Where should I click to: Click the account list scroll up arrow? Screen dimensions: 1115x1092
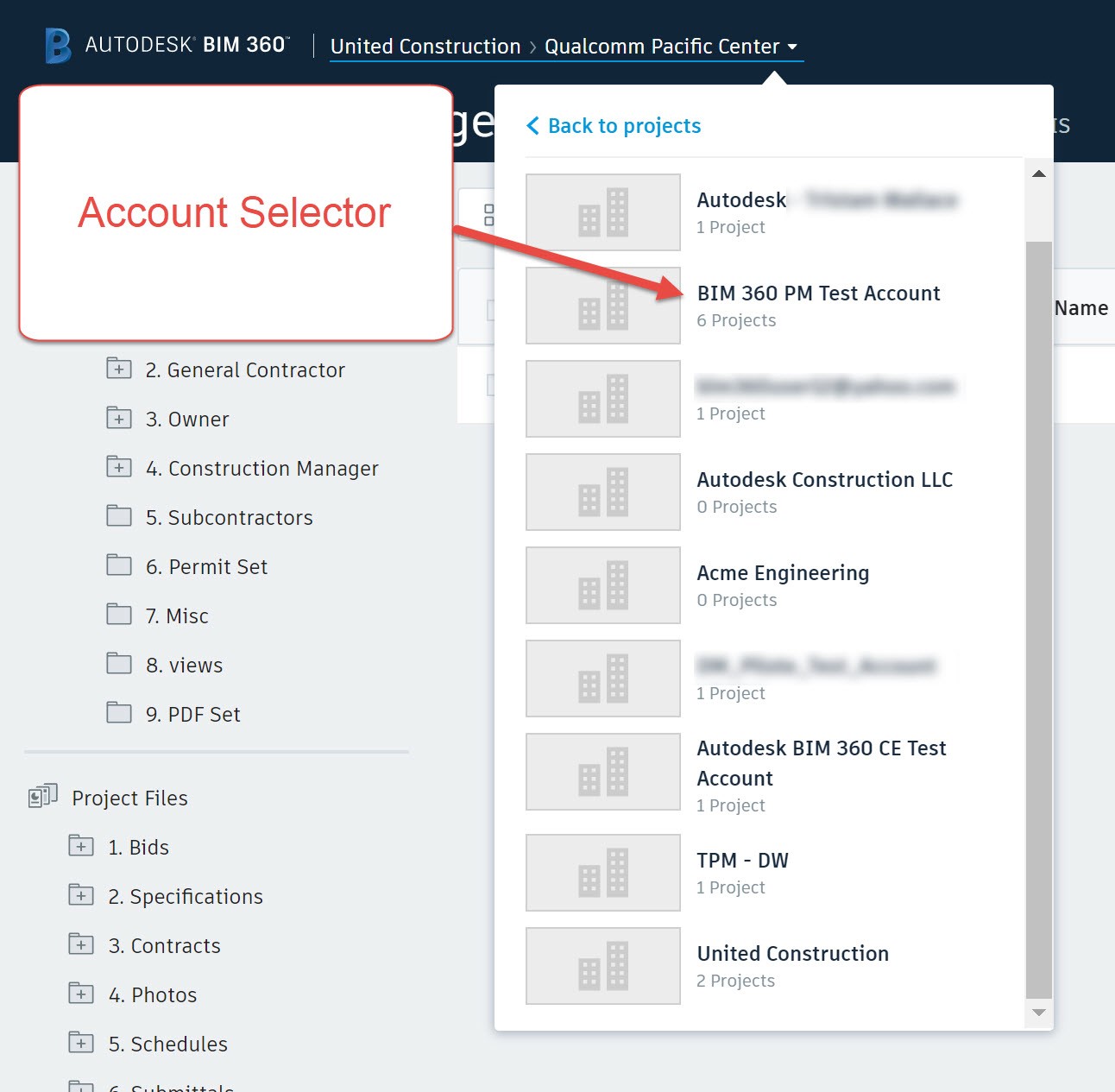[x=1039, y=174]
